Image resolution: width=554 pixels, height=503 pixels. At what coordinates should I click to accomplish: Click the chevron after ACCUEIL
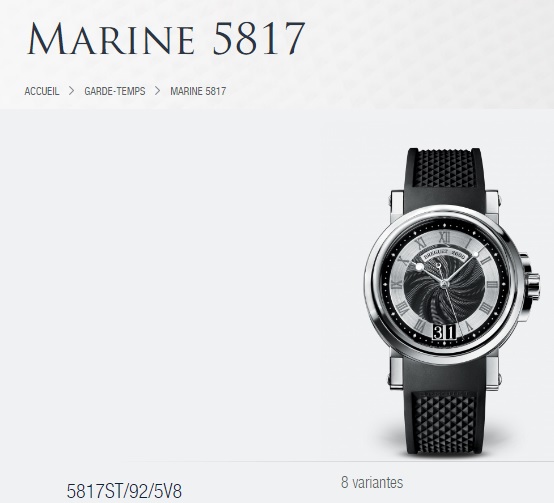point(71,91)
